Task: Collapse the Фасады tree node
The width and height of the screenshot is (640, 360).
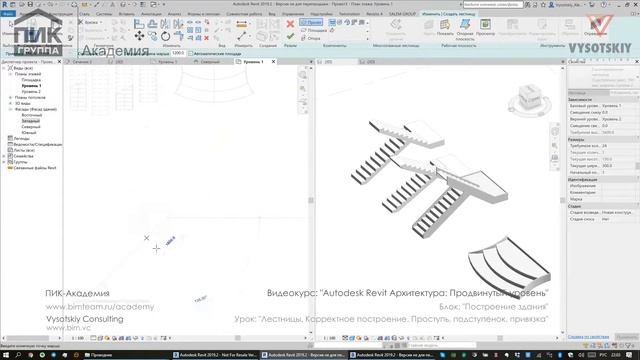Action: pos(11,109)
